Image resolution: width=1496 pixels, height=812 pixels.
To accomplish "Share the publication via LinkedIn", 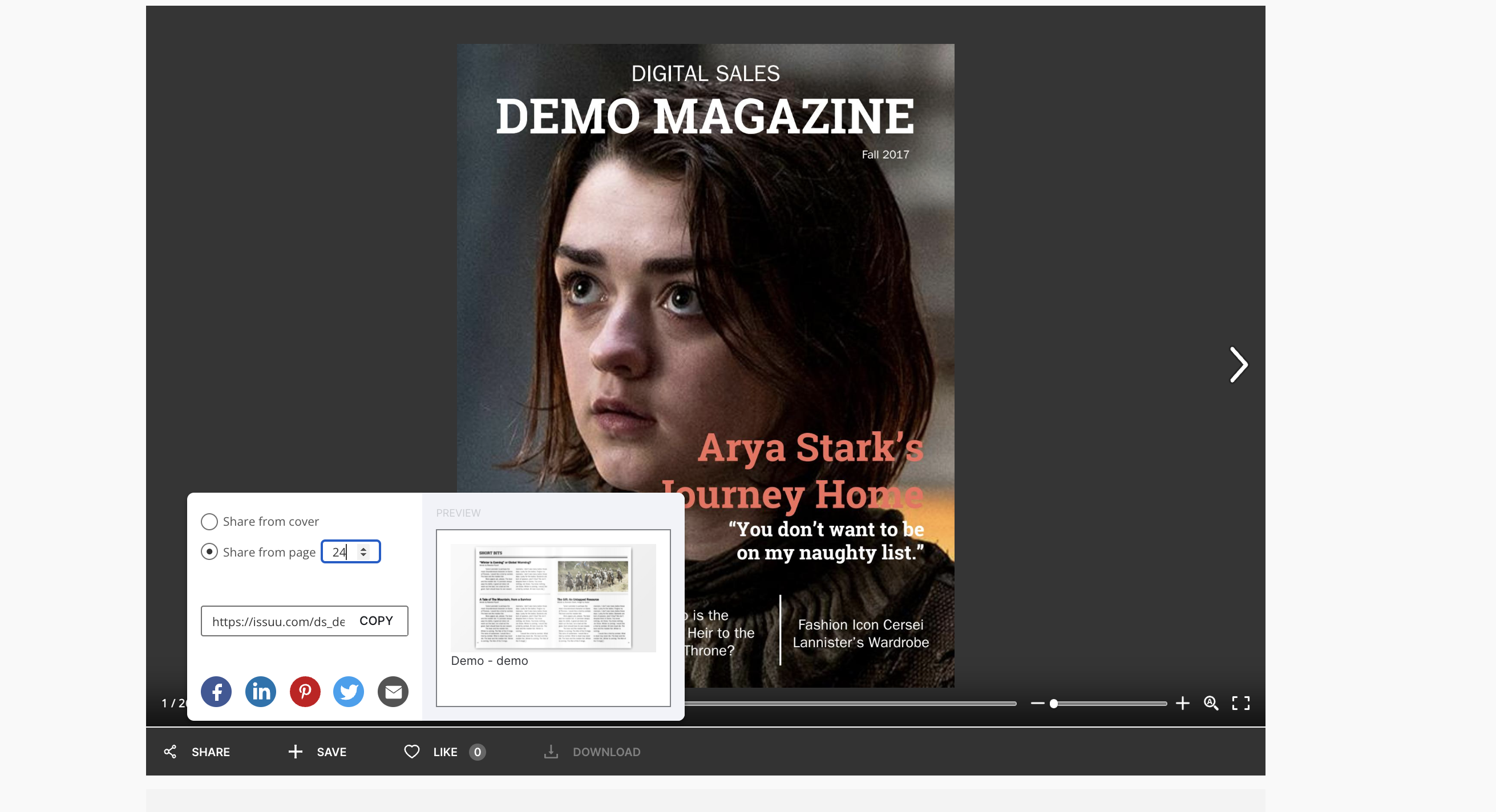I will point(260,691).
